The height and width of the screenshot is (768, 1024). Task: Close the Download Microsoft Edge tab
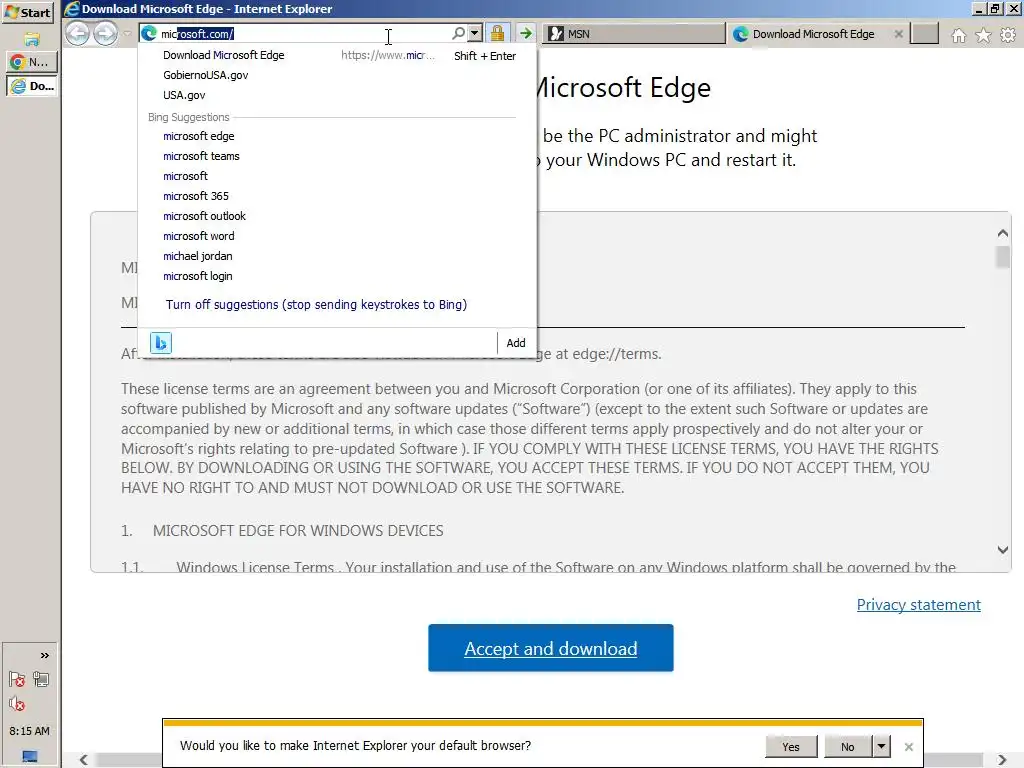[x=899, y=34]
